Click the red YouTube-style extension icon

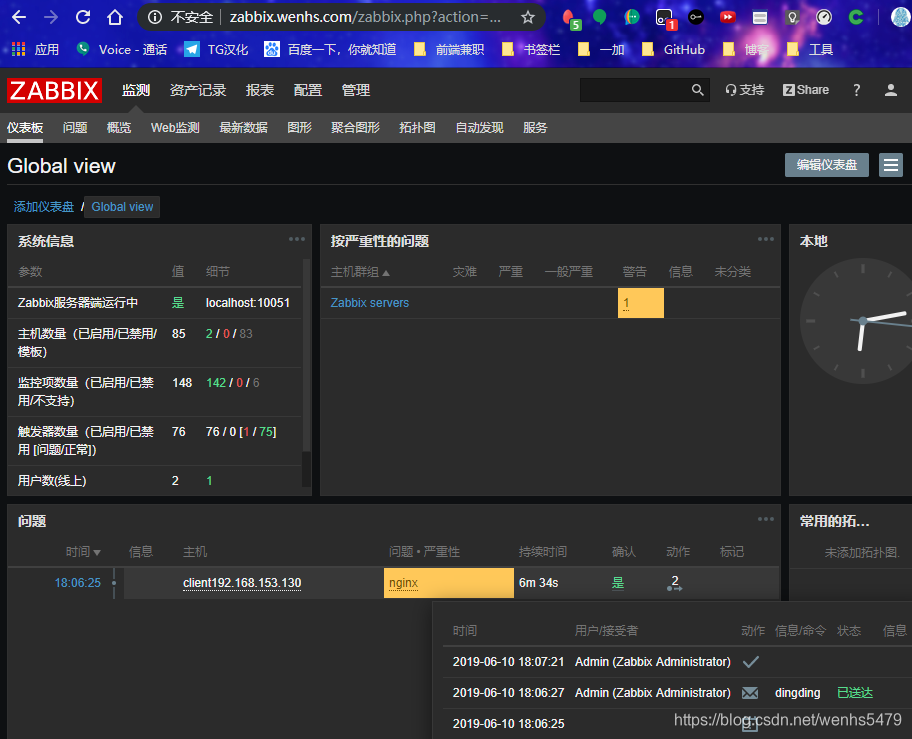[727, 17]
